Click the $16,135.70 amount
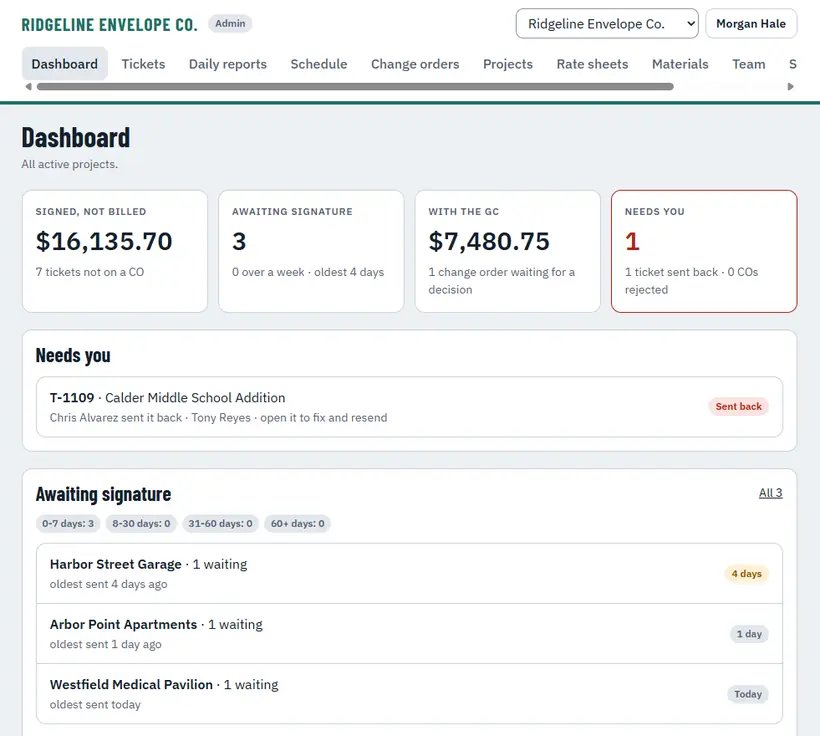 click(x=104, y=241)
